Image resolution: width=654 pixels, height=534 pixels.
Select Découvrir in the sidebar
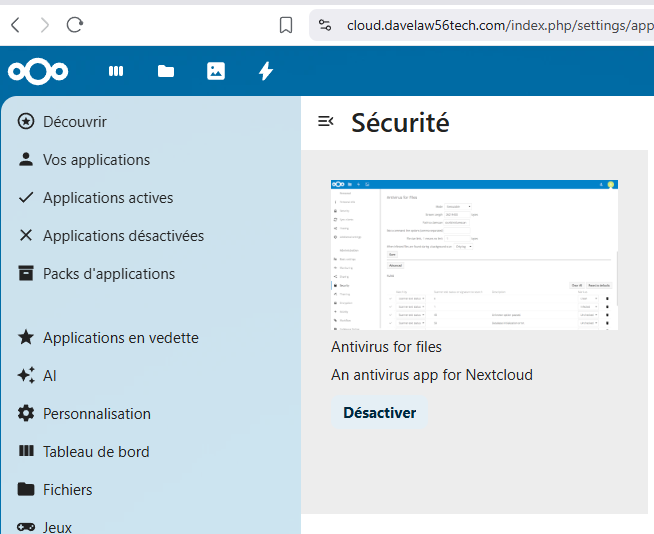pyautogui.click(x=74, y=122)
